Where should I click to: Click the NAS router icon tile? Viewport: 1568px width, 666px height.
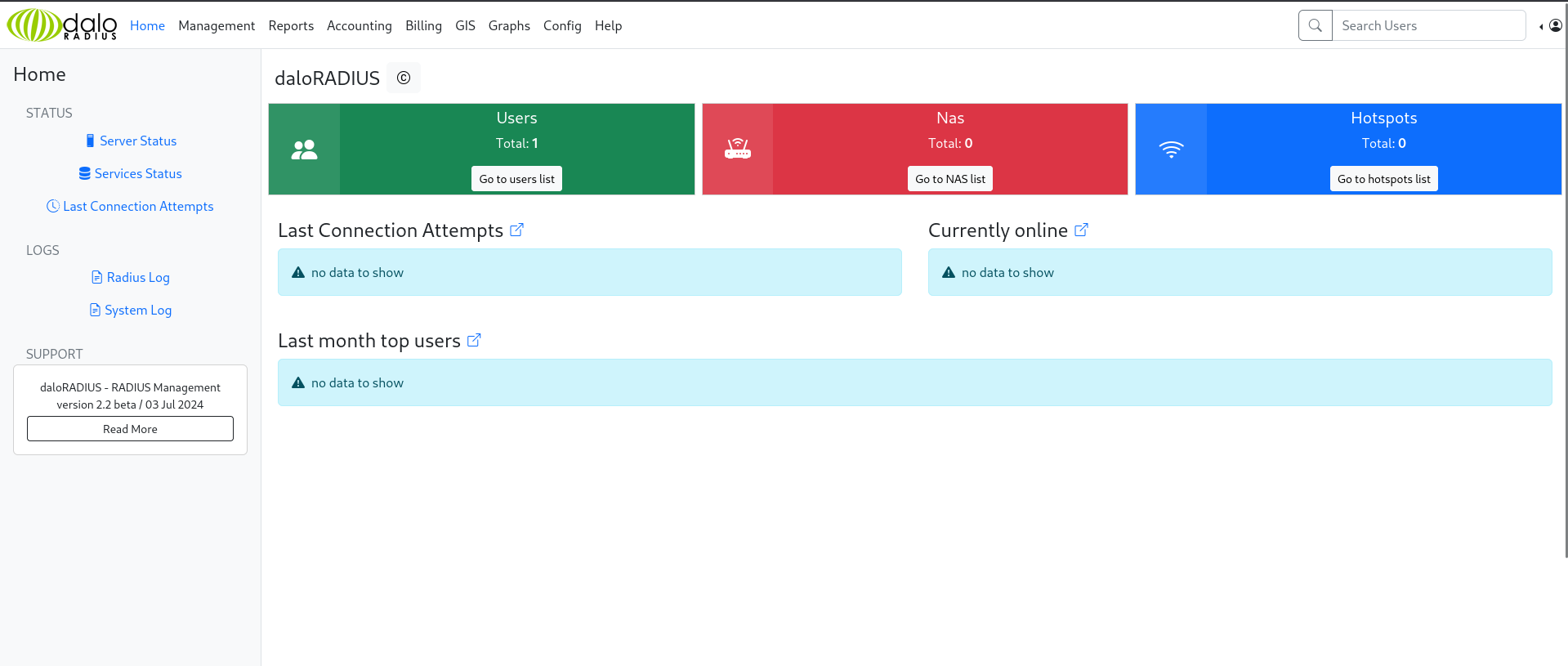(x=737, y=150)
